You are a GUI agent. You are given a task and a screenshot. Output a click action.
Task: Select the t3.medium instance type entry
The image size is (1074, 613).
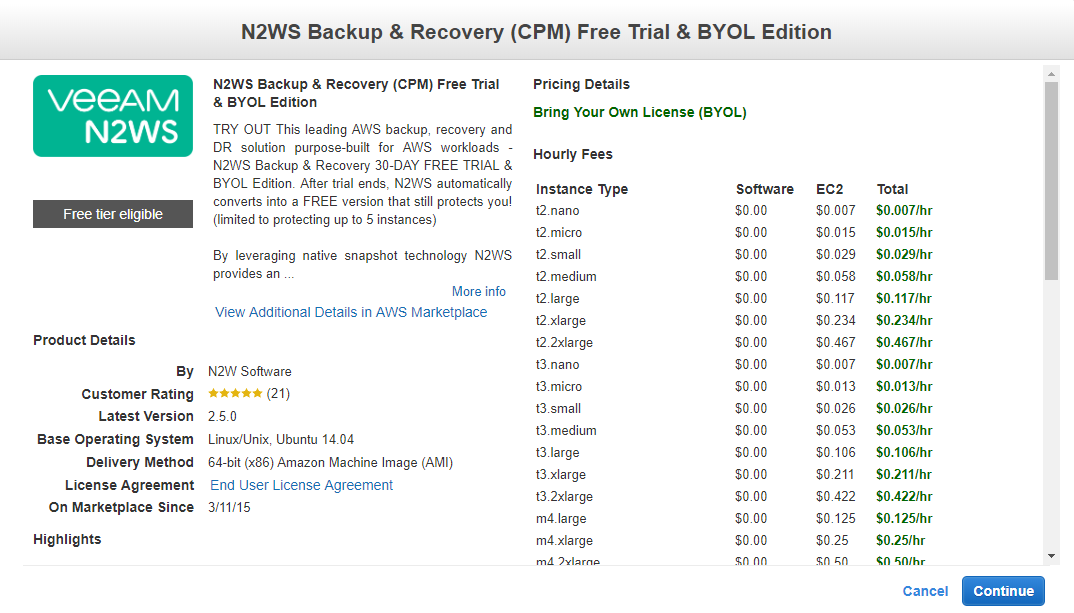point(566,431)
